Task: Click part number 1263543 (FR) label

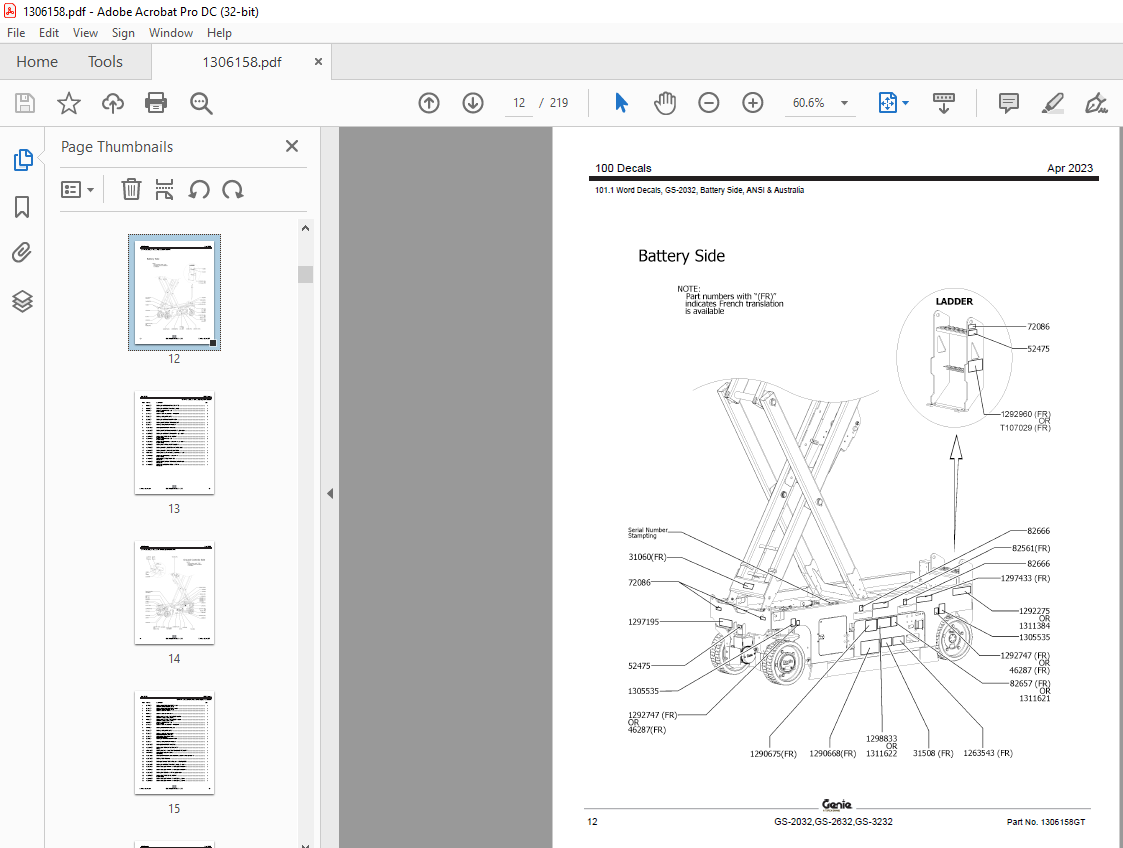Action: [988, 753]
